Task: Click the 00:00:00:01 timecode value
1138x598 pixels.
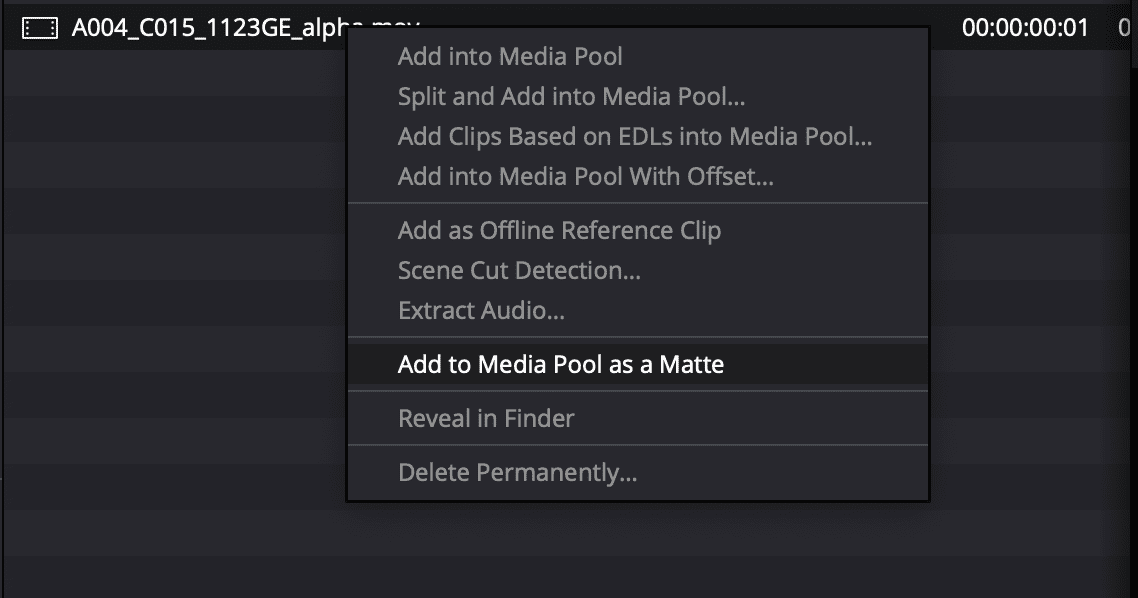Action: click(x=1024, y=29)
